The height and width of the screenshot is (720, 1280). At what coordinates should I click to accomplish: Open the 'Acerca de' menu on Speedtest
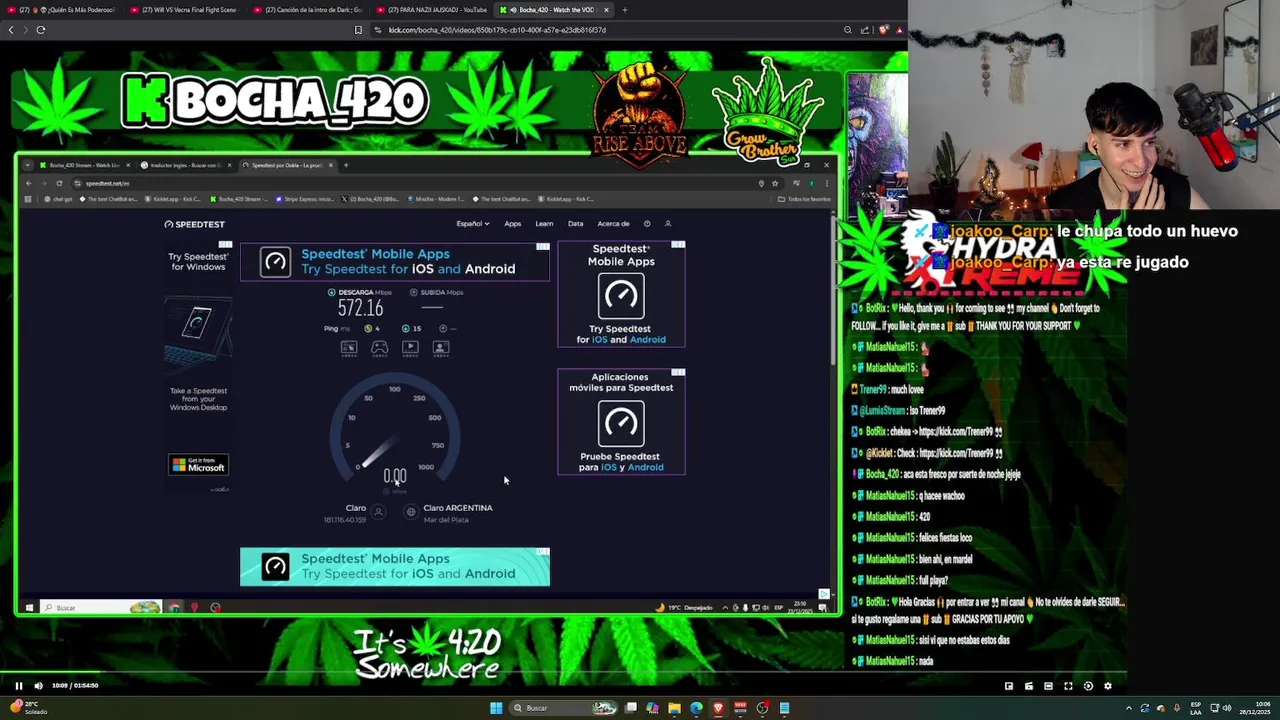click(613, 224)
